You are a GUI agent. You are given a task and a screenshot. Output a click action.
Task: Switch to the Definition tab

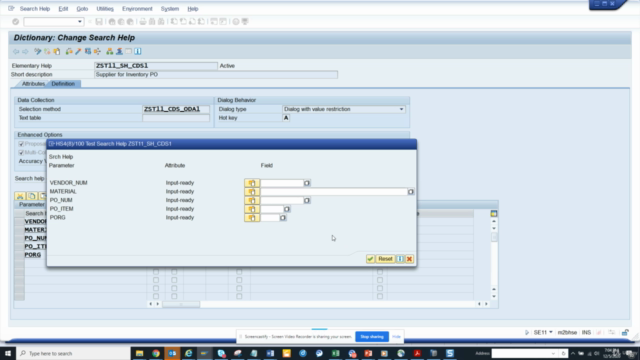(63, 84)
